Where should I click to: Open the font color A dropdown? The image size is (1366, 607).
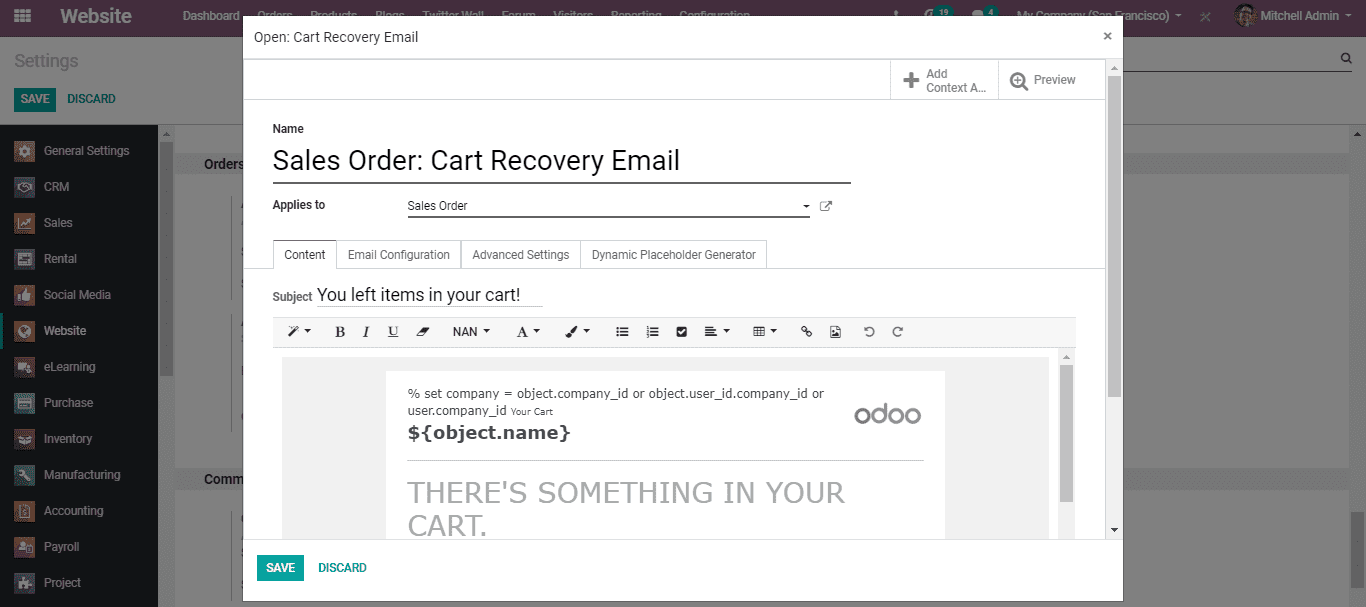tap(528, 332)
